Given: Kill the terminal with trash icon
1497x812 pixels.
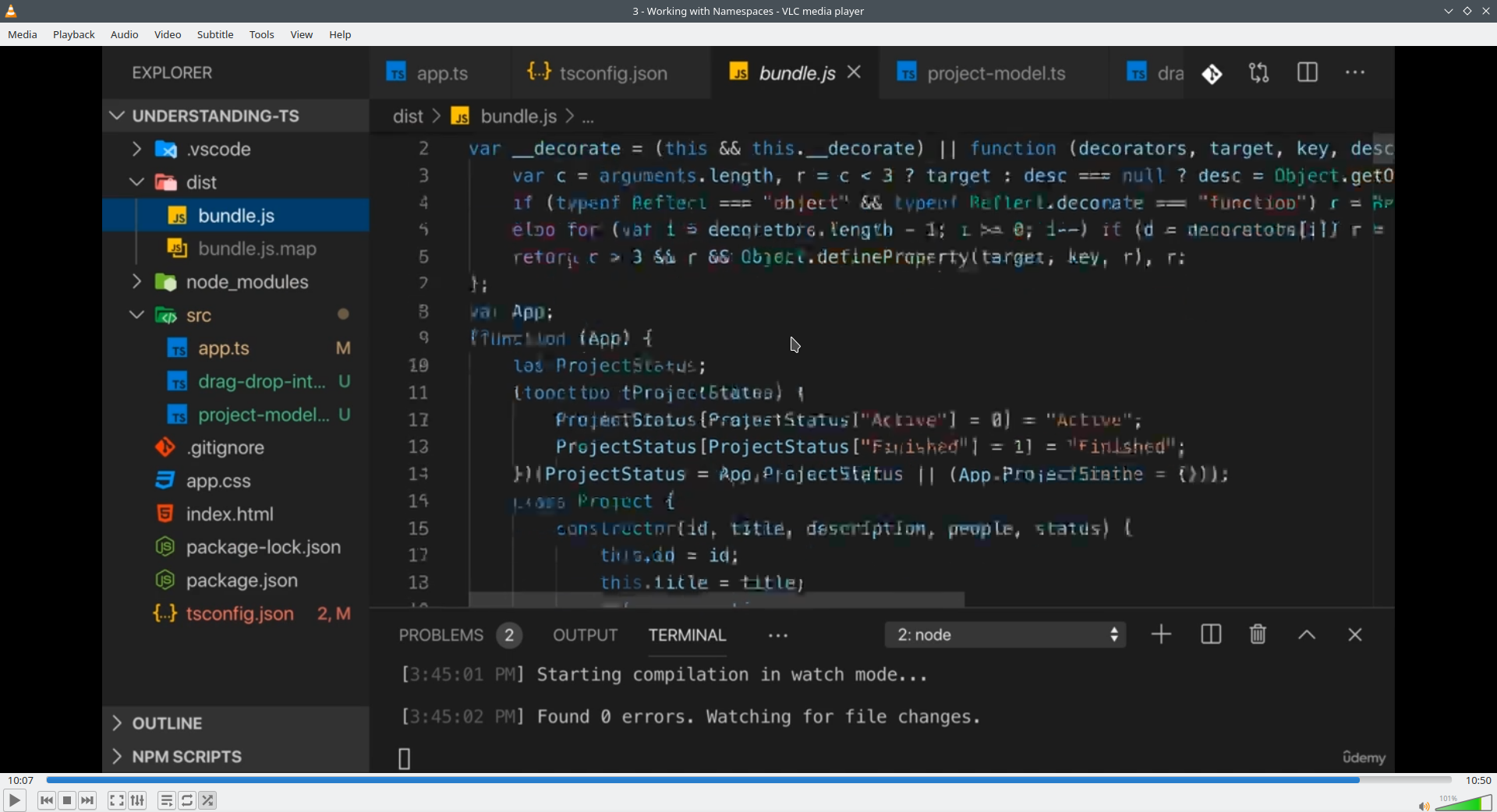Looking at the screenshot, I should [1258, 635].
